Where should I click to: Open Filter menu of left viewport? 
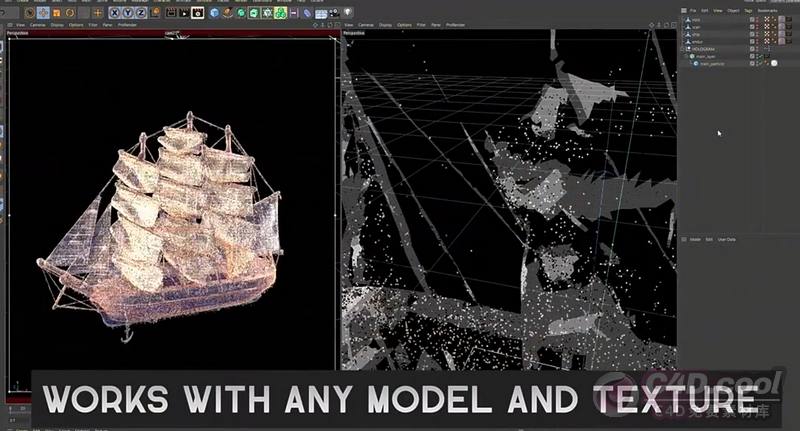[x=93, y=24]
